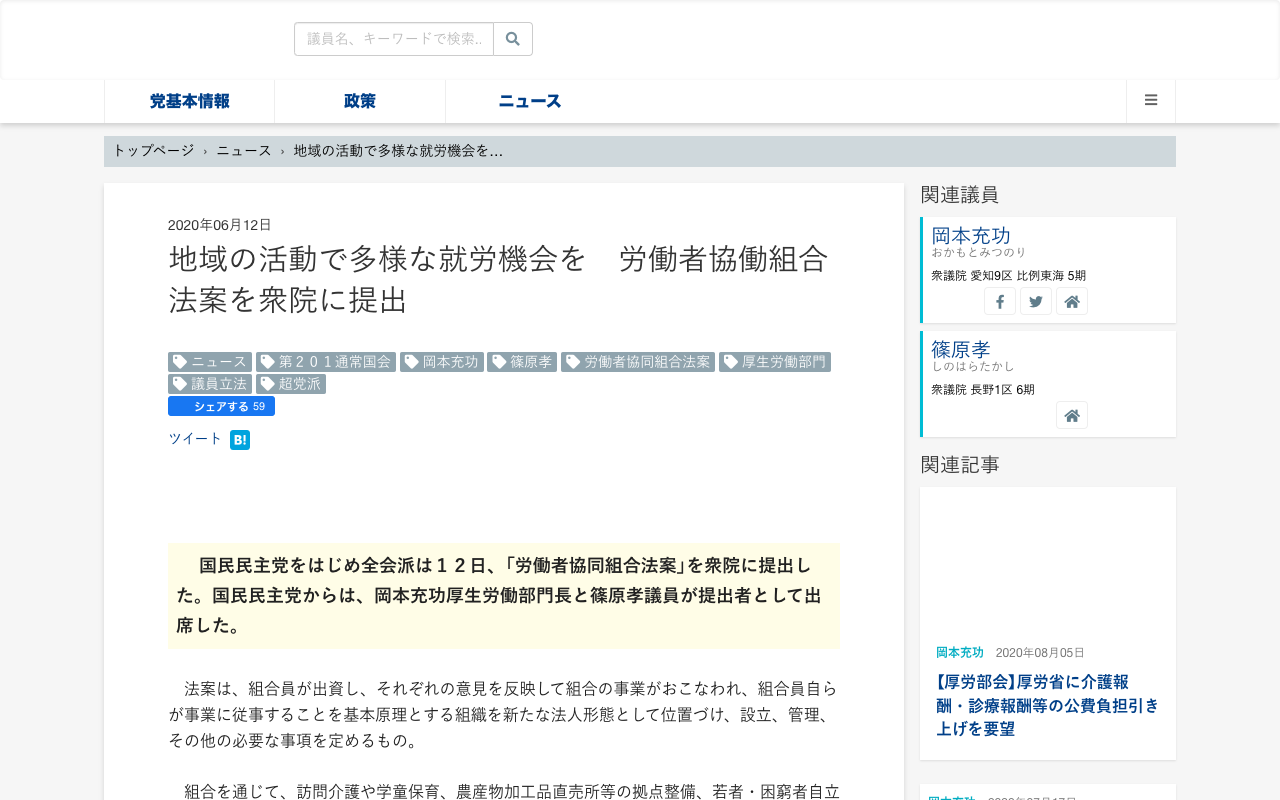
Task: Go to トップページ breadcrumb
Action: click(153, 150)
